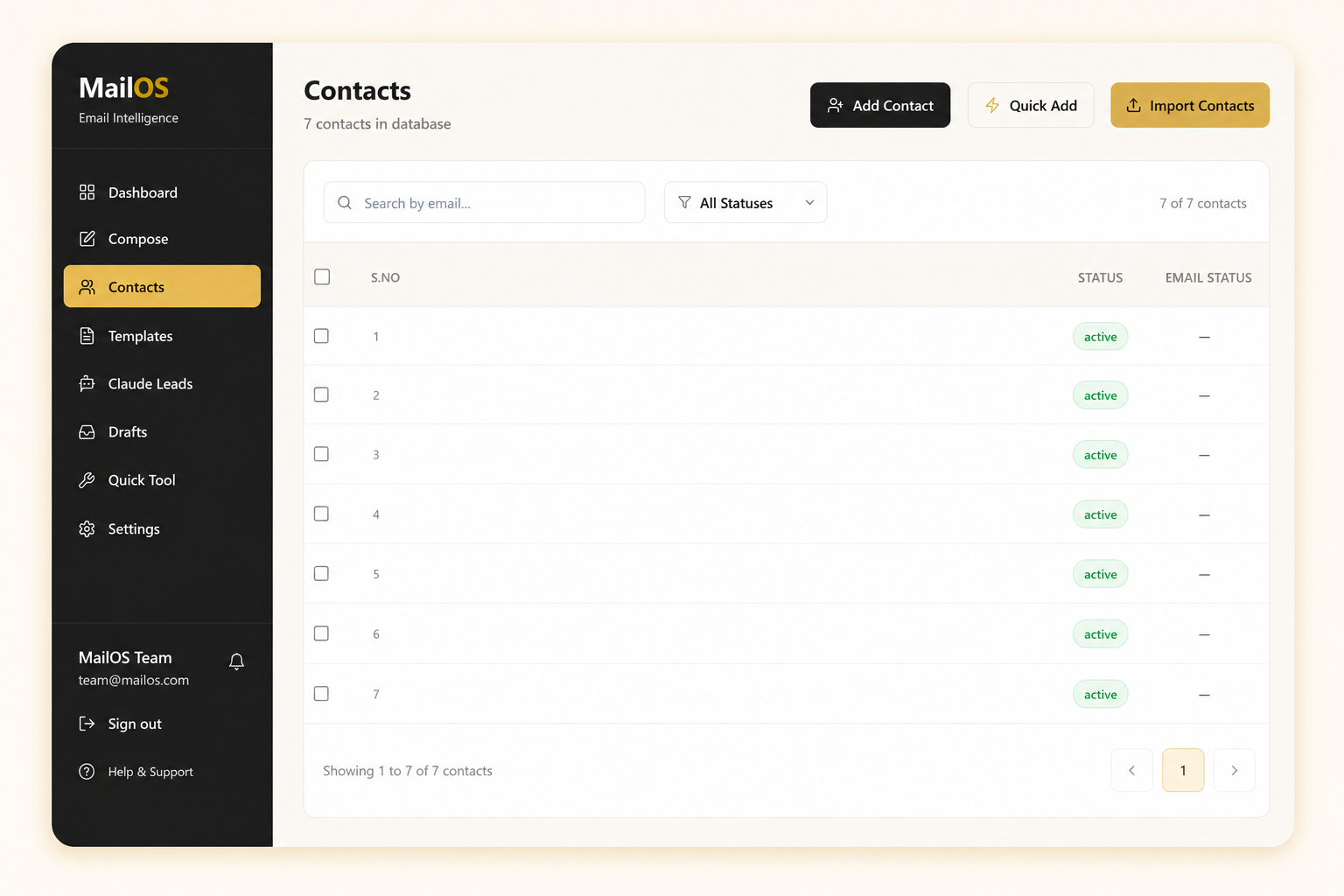Click the Settings gear icon
The height and width of the screenshot is (896, 1344).
tap(87, 529)
